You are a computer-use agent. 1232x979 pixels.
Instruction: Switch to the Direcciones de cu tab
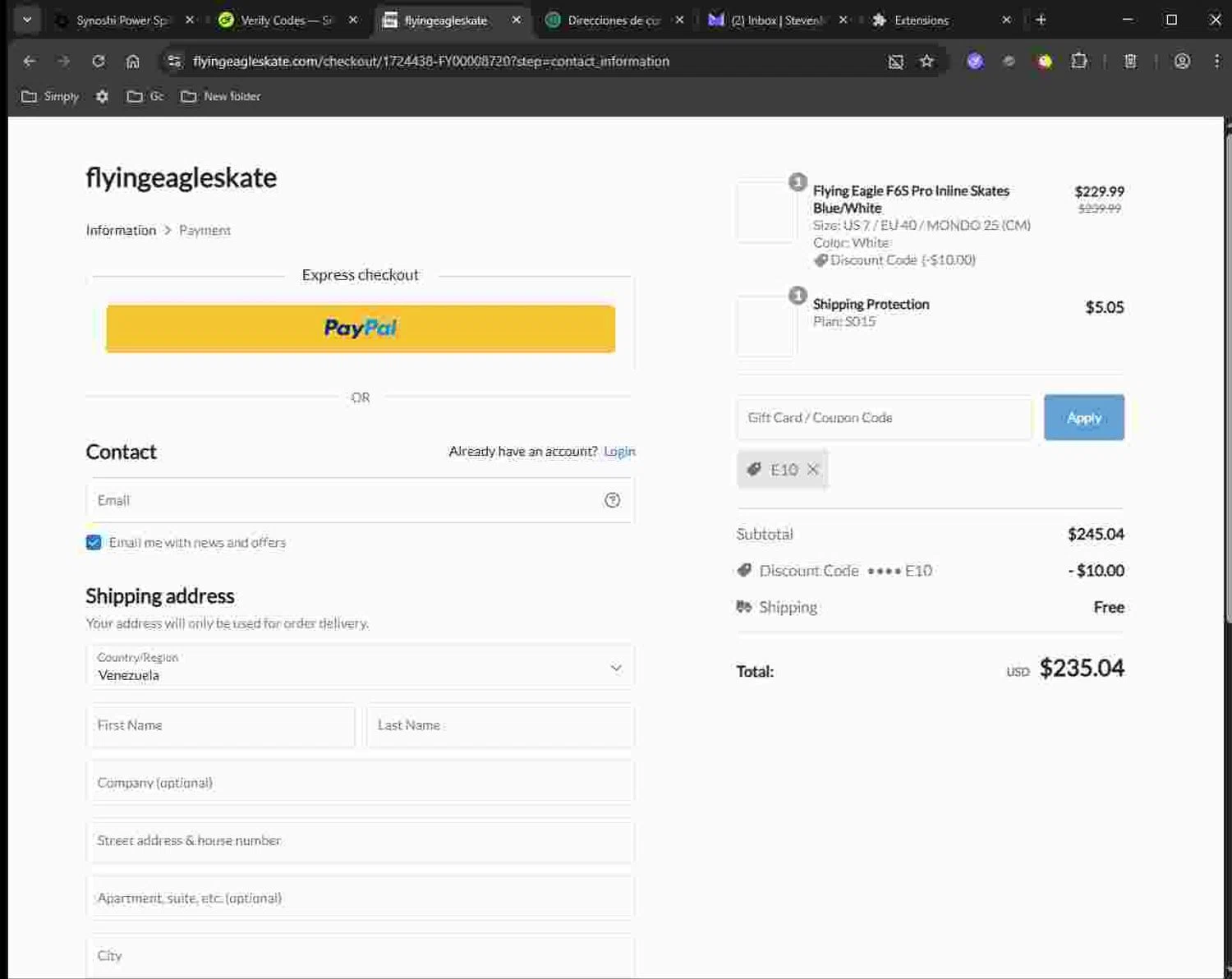pyautogui.click(x=614, y=20)
